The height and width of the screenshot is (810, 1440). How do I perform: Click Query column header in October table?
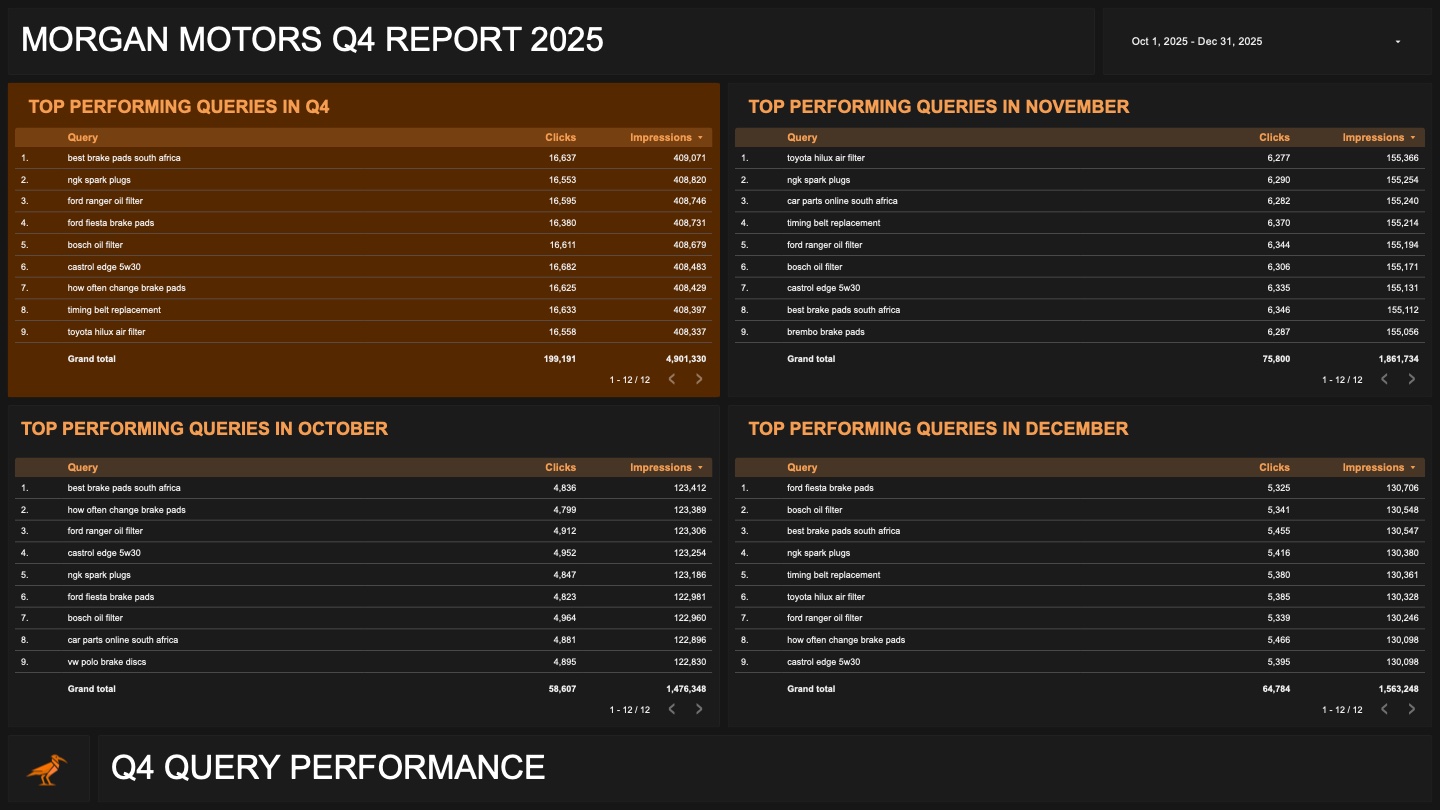coord(83,468)
